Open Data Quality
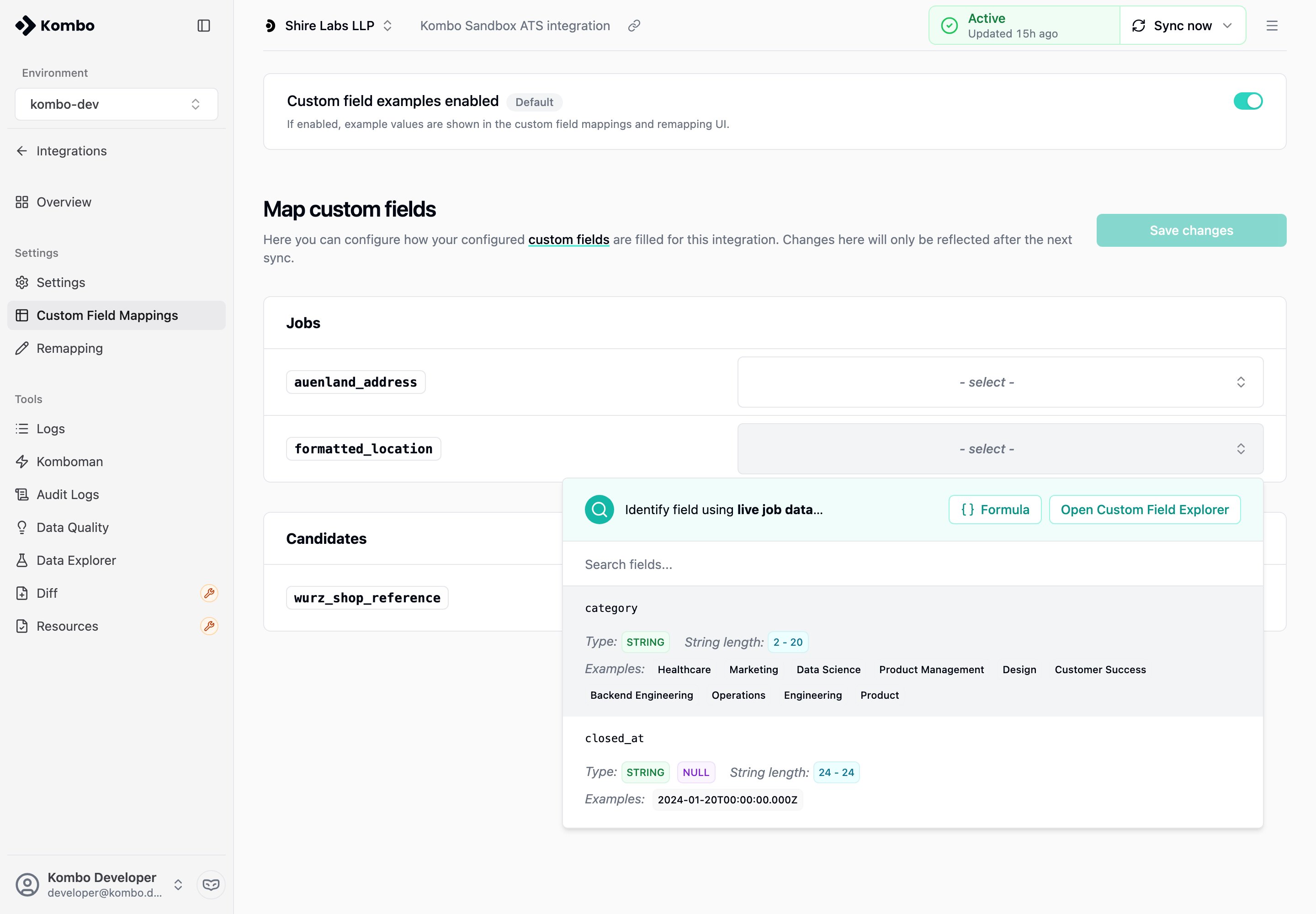This screenshot has height=914, width=1316. tap(73, 527)
